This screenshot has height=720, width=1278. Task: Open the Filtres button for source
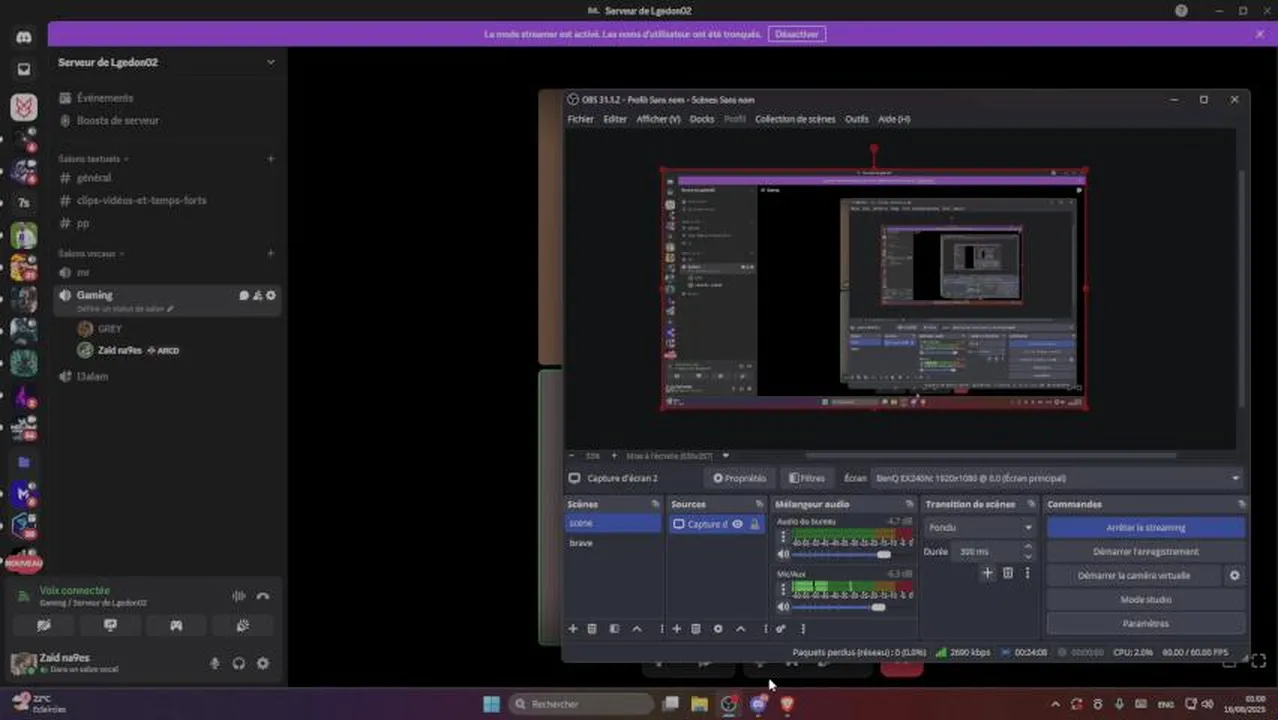(x=808, y=478)
